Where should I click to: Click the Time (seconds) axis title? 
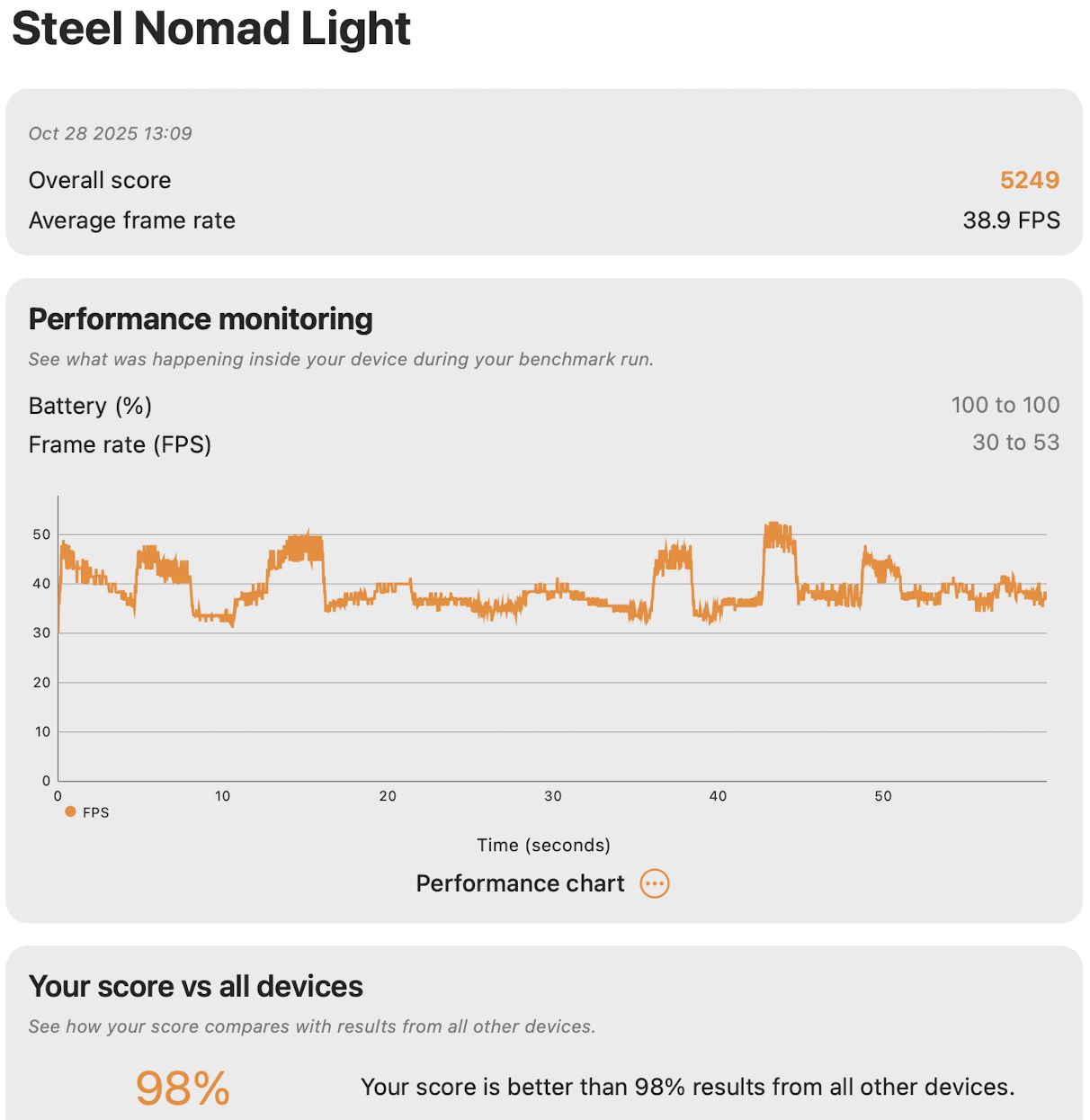[543, 845]
